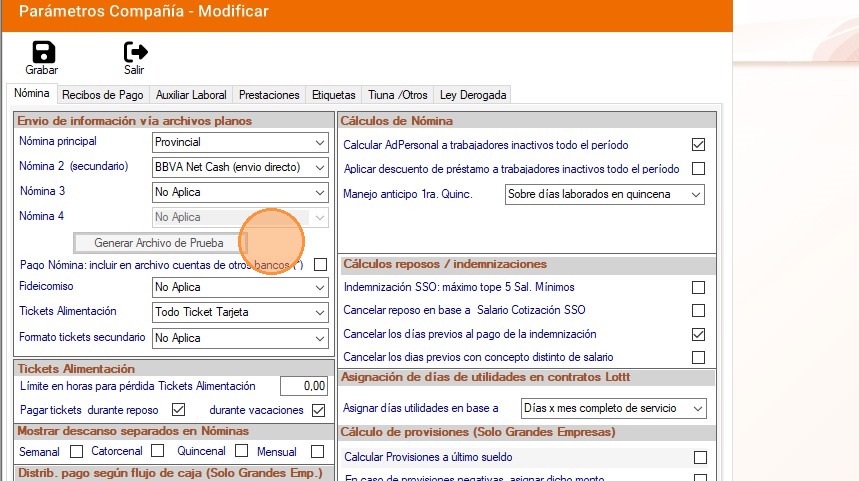
Task: Enable Cancelar reposo en base a Salario Cotización SSO
Action: pyautogui.click(x=698, y=311)
